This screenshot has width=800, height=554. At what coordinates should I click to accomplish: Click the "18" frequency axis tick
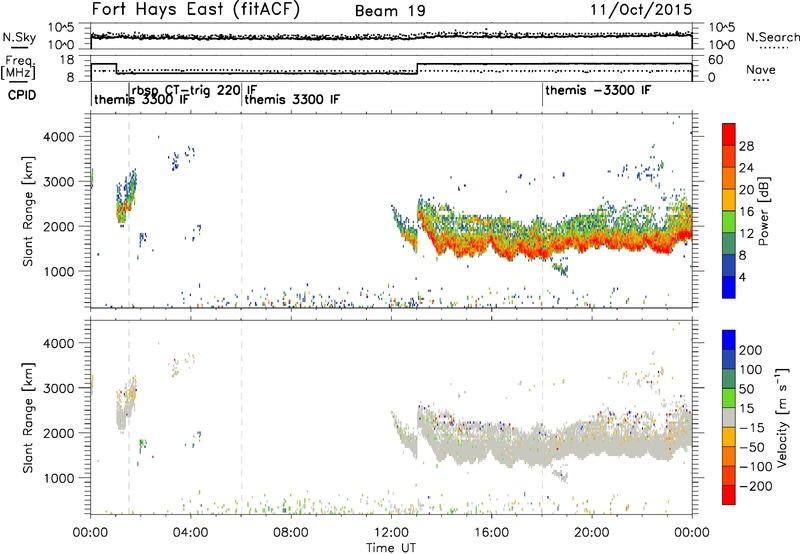point(67,60)
